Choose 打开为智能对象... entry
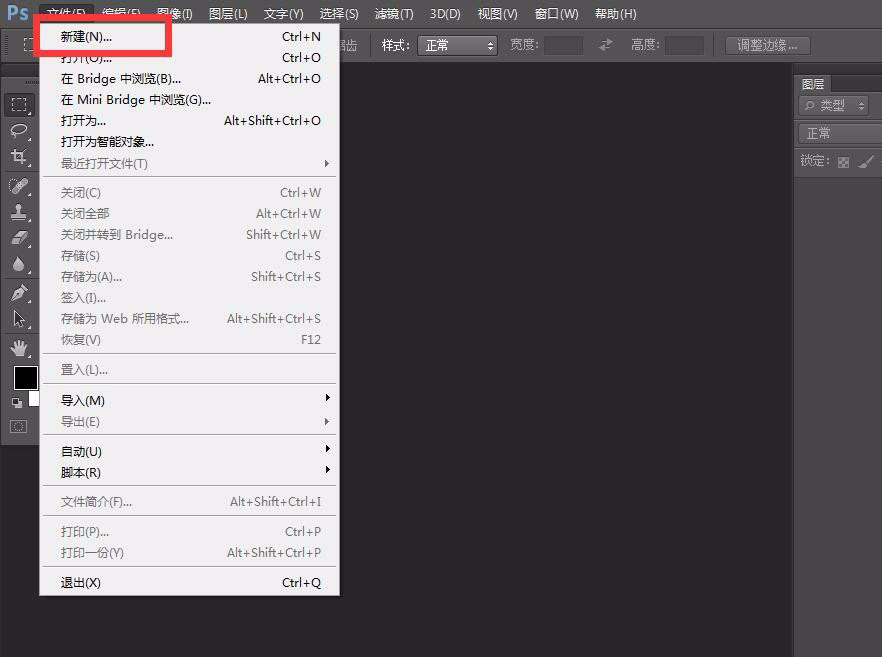The height and width of the screenshot is (657, 882). (x=189, y=142)
